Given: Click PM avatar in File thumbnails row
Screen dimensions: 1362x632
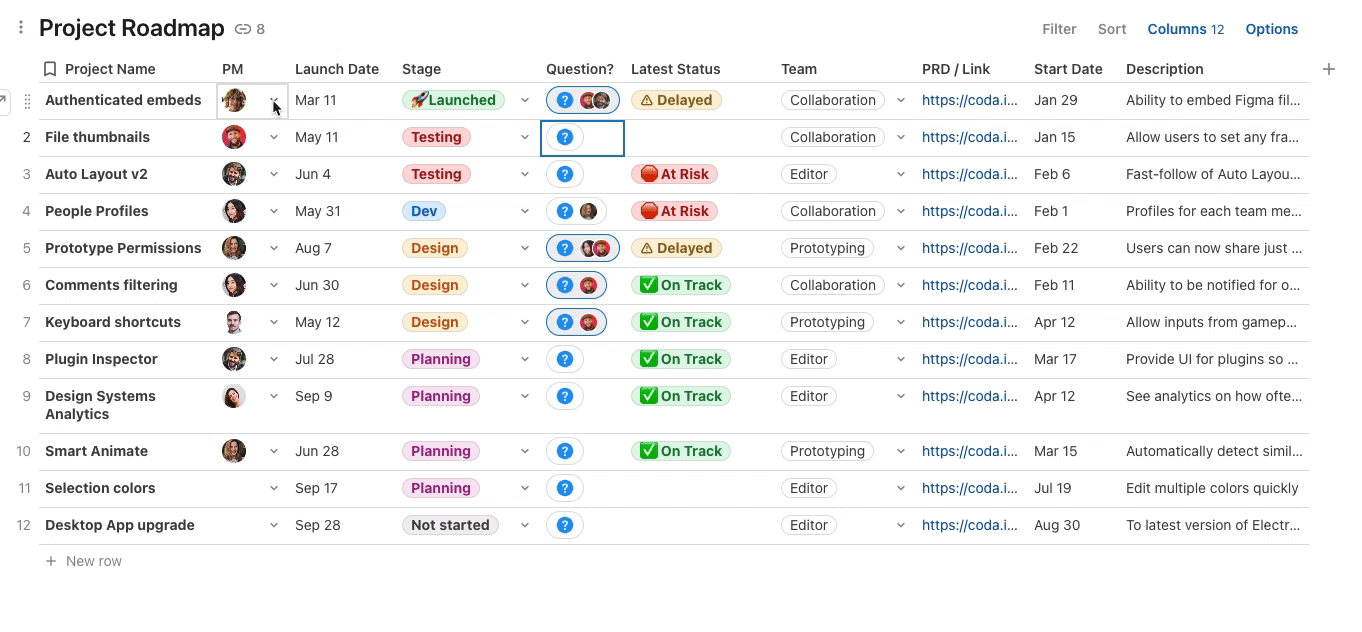Looking at the screenshot, I should click(x=234, y=138).
